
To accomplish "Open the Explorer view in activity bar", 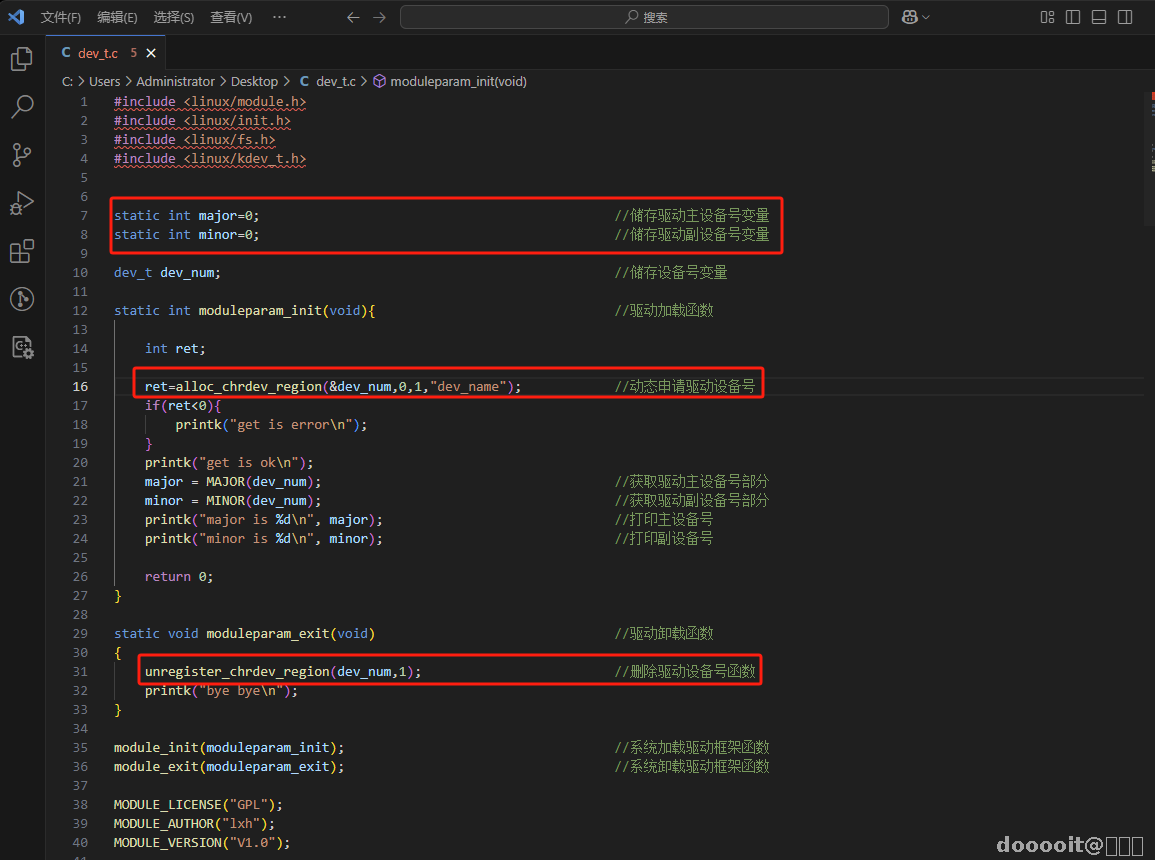I will [x=22, y=60].
